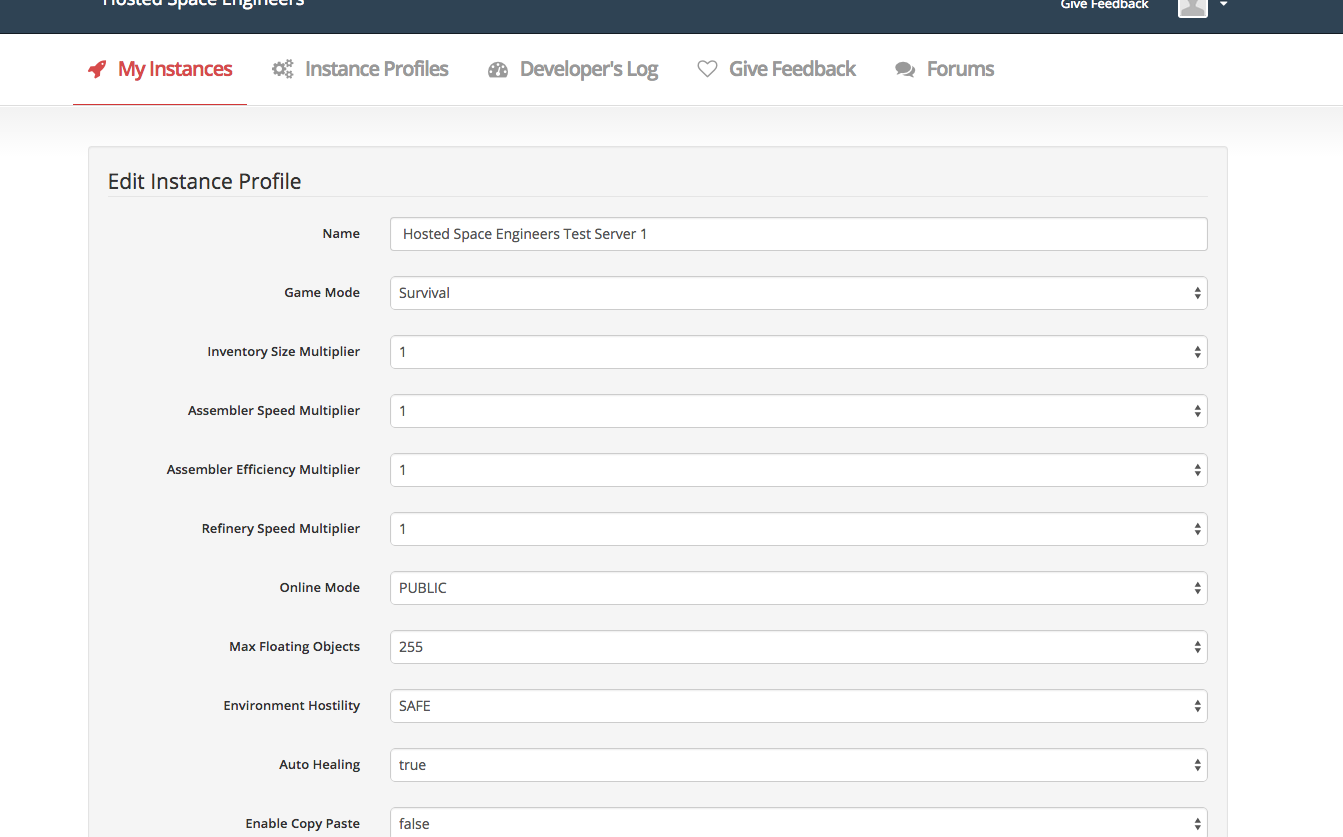Click the Name field label
Viewport: 1343px width, 837px height.
(341, 233)
